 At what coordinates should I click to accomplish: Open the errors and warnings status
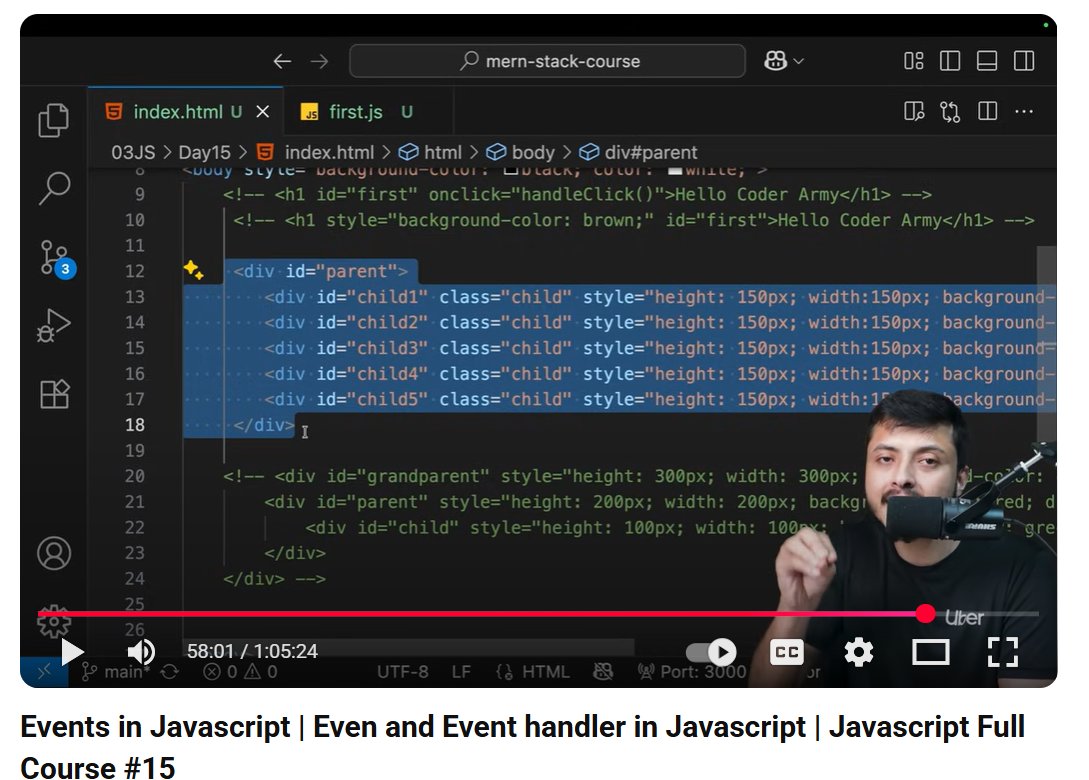(240, 672)
